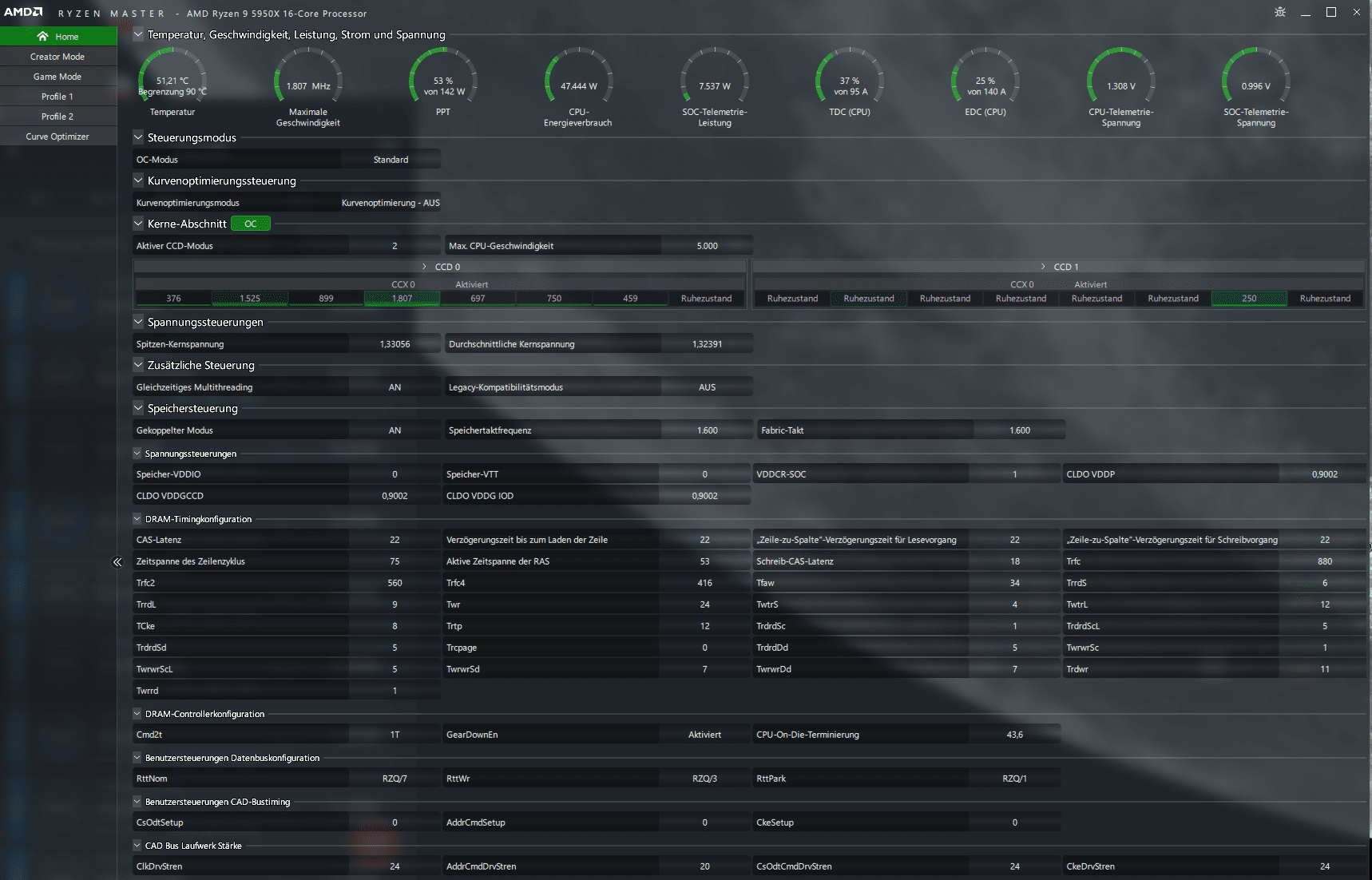Click RttNom value RZQ/7

pos(395,779)
